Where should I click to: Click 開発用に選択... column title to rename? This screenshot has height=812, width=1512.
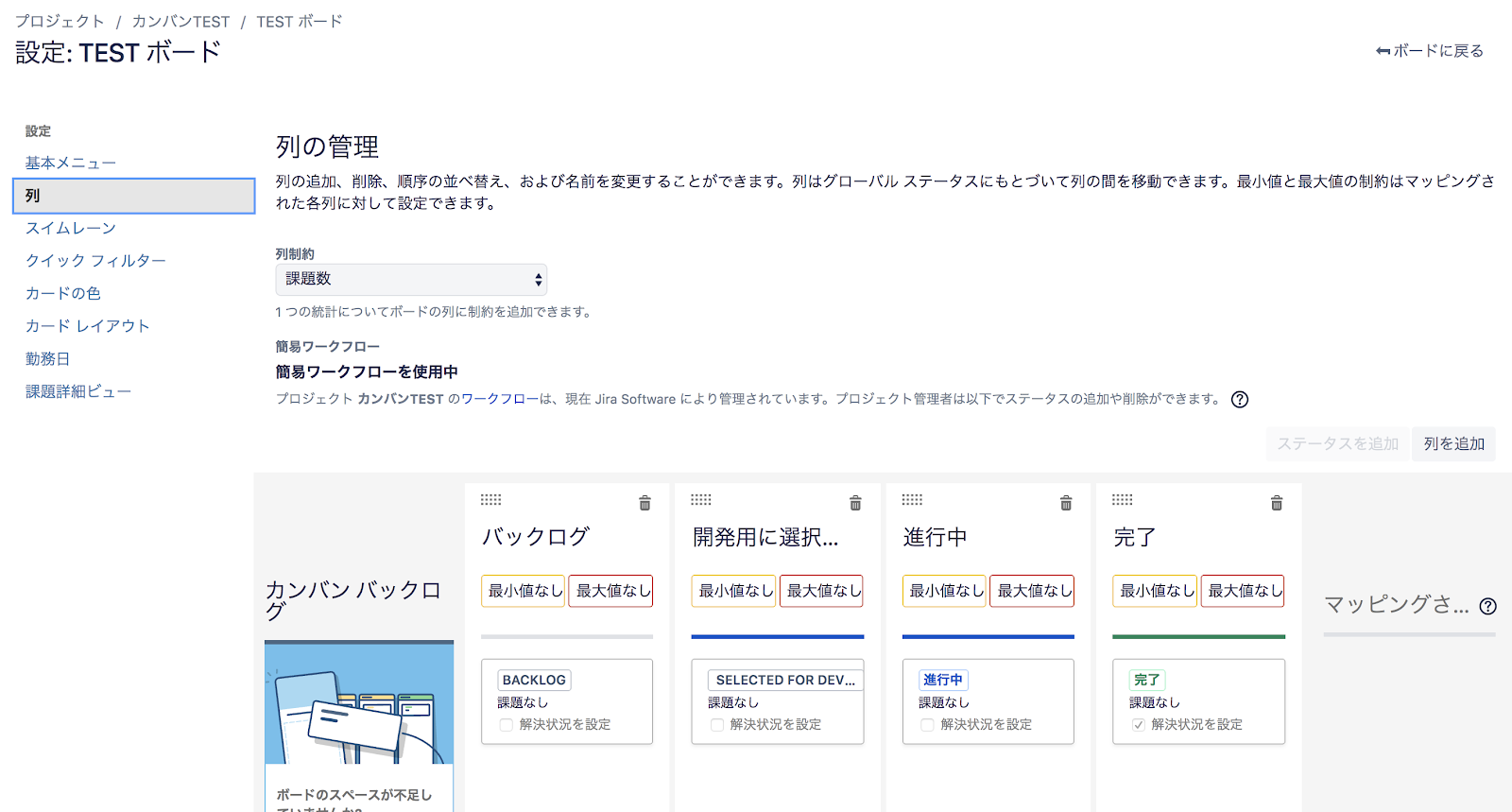tap(765, 537)
